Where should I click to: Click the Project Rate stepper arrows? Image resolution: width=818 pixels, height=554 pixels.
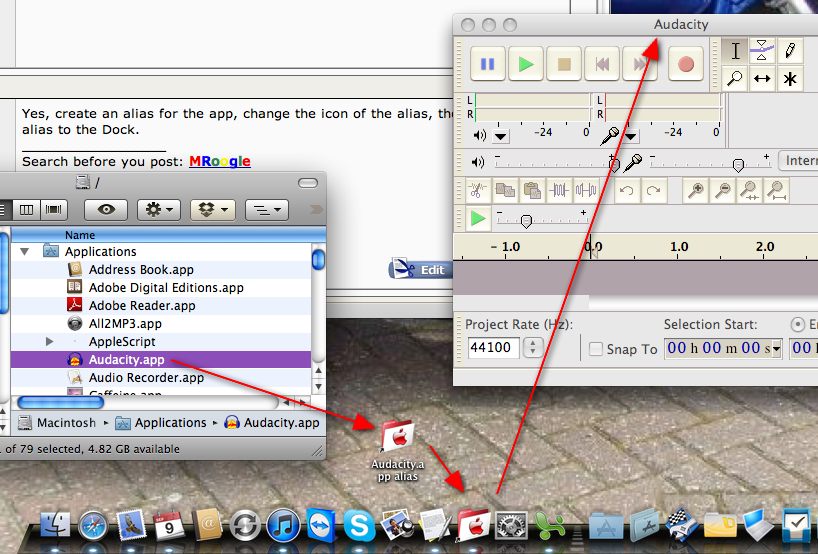coord(533,347)
